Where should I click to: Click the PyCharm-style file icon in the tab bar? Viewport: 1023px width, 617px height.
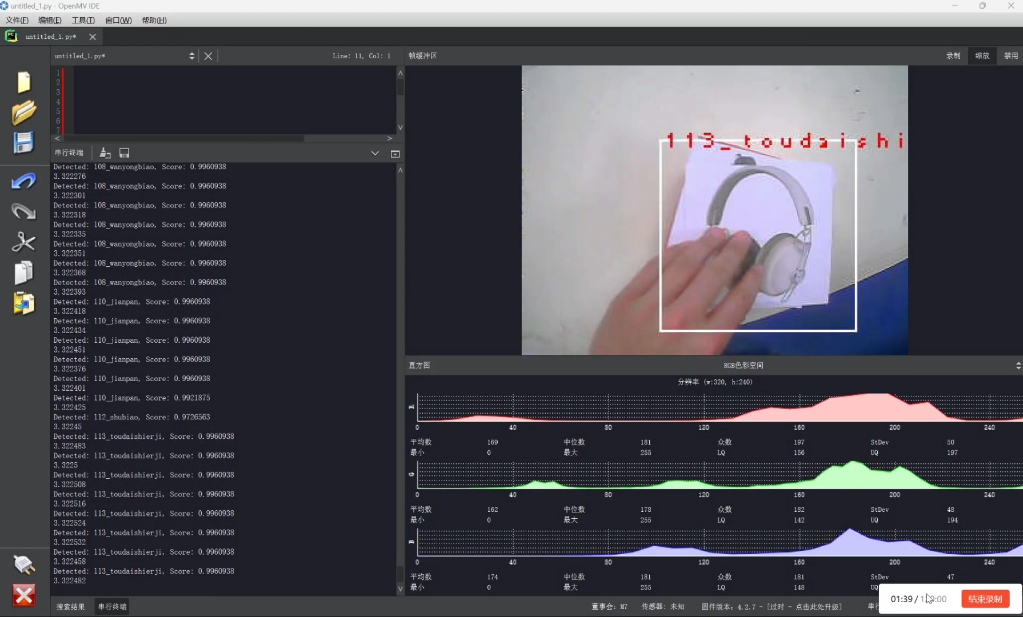tap(11, 37)
